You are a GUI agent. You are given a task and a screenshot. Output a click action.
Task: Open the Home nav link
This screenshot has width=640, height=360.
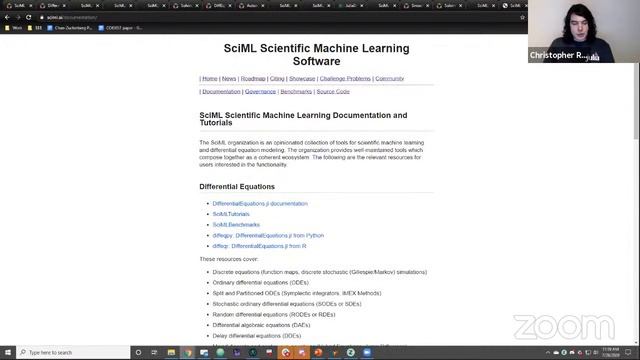click(210, 78)
